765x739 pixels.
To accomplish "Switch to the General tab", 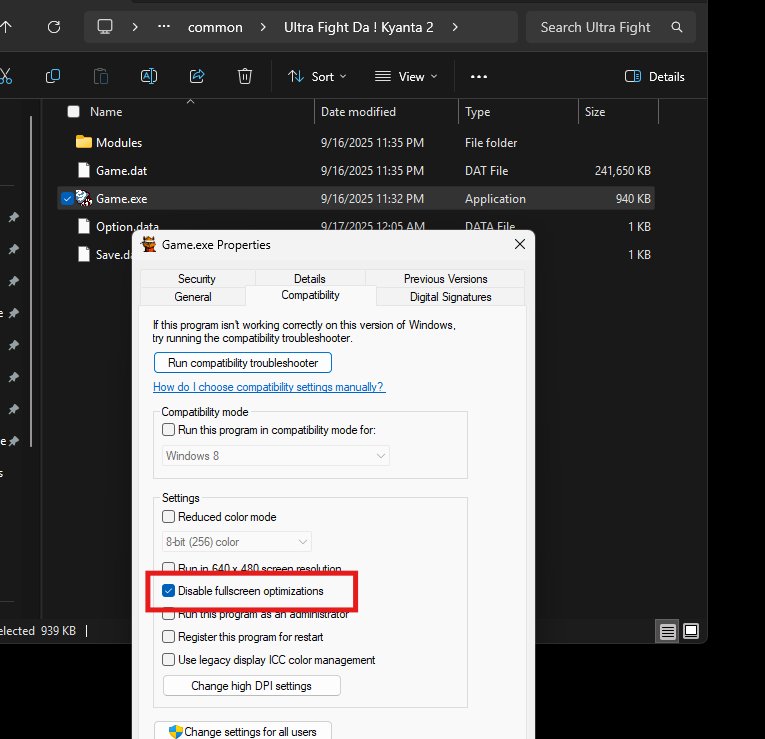I will [193, 297].
